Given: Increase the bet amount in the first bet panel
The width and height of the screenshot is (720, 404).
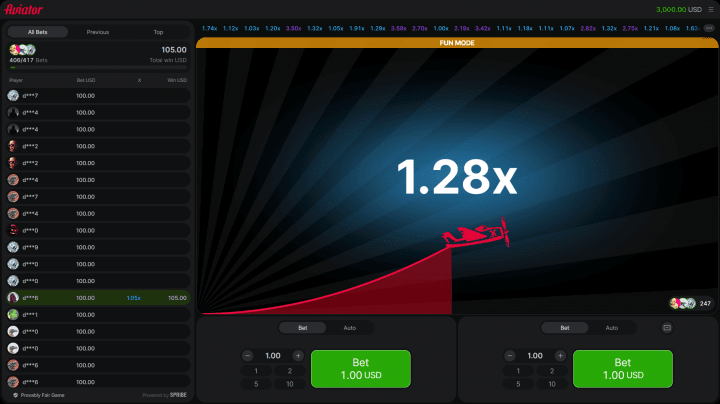Looking at the screenshot, I should [x=298, y=356].
